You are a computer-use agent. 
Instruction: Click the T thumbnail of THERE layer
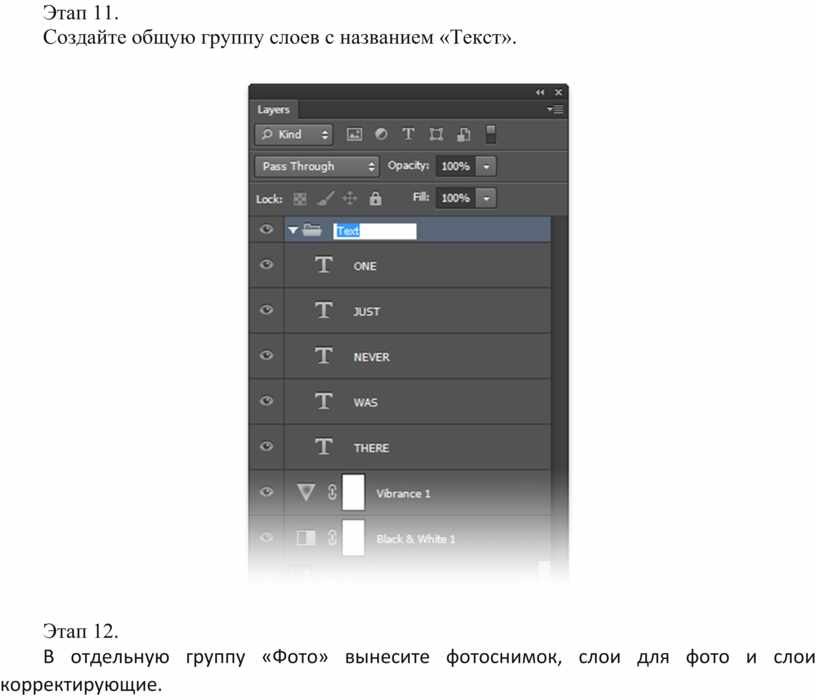(x=324, y=447)
